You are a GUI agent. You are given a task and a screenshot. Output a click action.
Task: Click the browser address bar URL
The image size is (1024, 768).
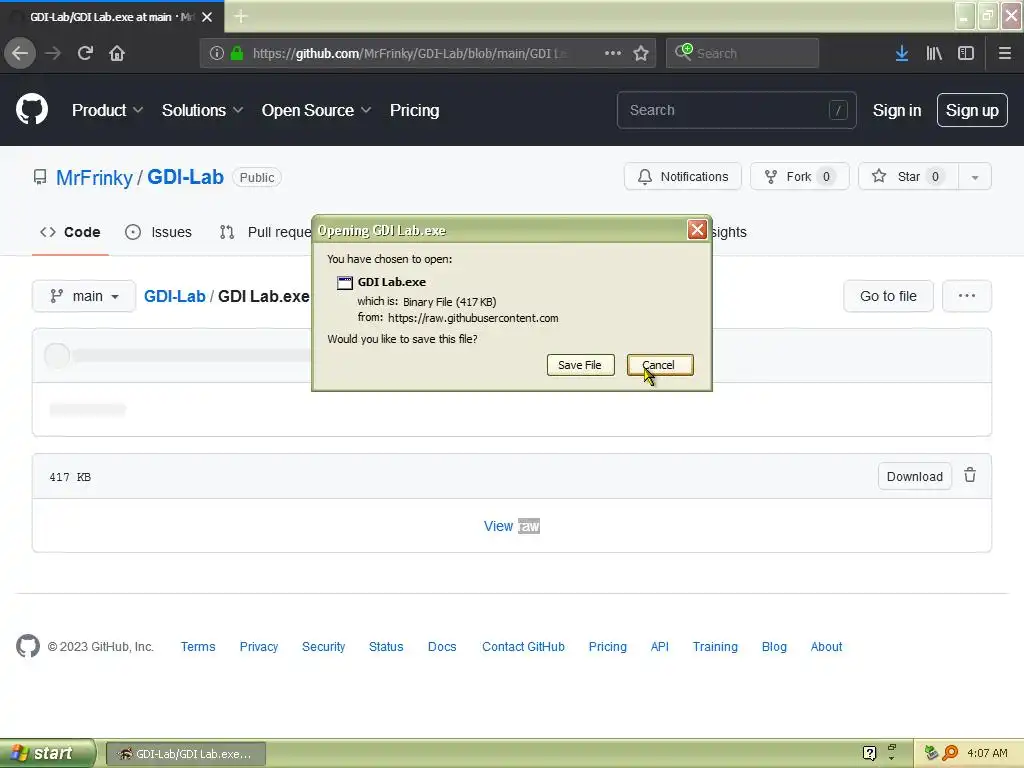click(x=410, y=53)
